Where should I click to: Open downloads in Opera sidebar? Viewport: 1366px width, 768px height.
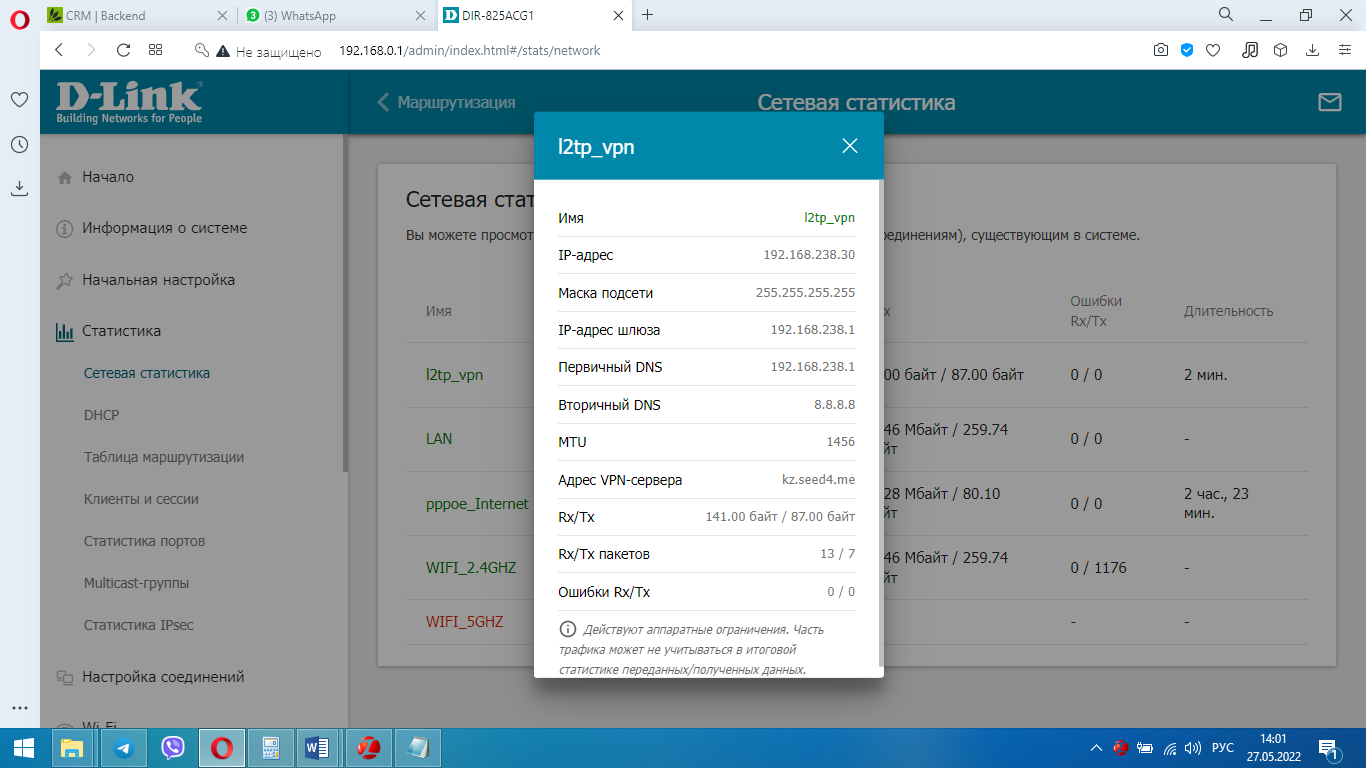19,188
